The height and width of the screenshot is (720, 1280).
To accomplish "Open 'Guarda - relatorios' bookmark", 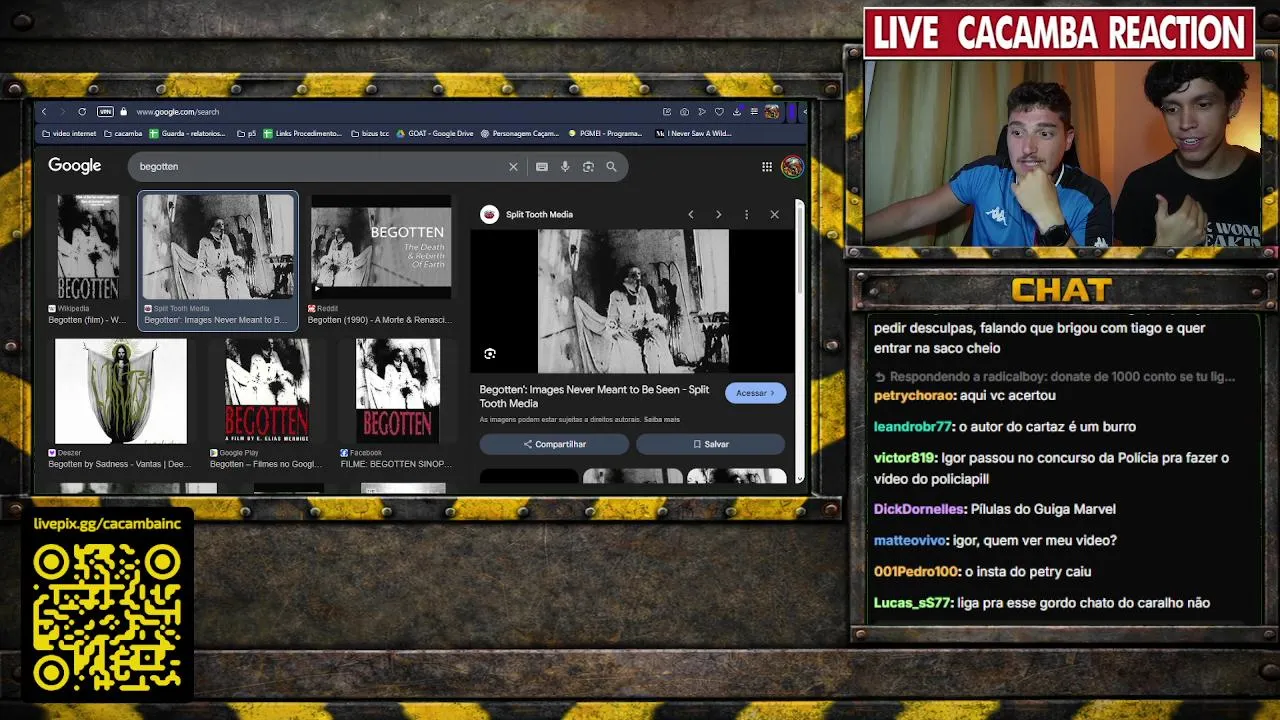I will [x=187, y=133].
